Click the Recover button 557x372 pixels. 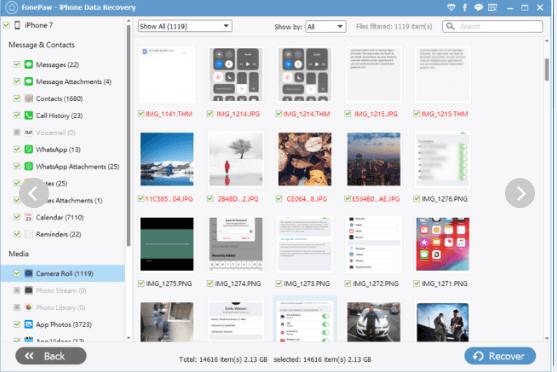pyautogui.click(x=500, y=356)
